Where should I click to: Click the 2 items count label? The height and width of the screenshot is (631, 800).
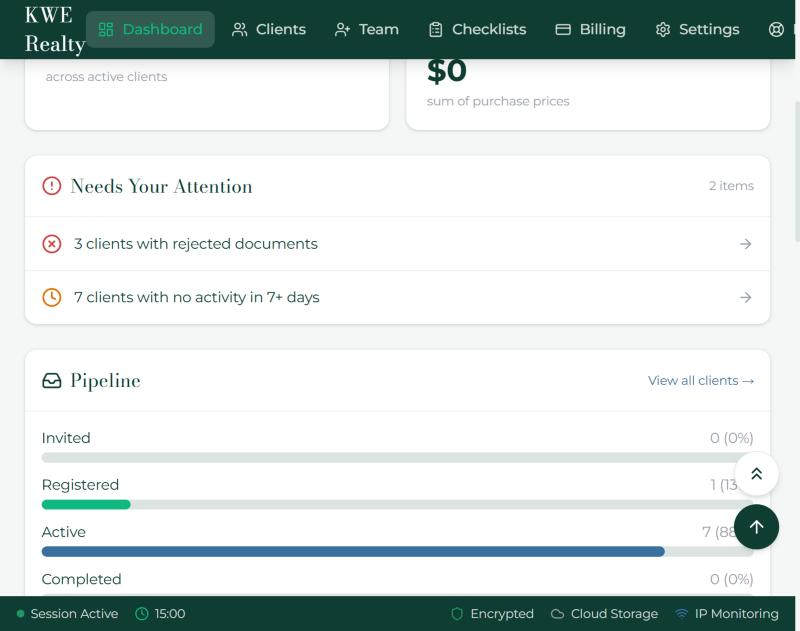coord(731,186)
